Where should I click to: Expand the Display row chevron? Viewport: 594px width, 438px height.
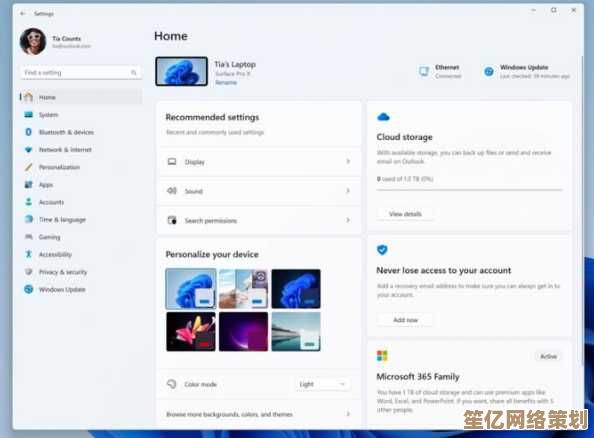click(x=348, y=162)
